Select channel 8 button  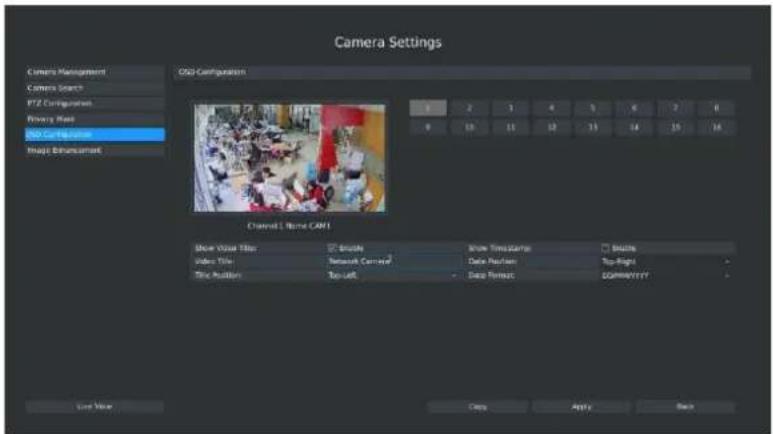(717, 108)
